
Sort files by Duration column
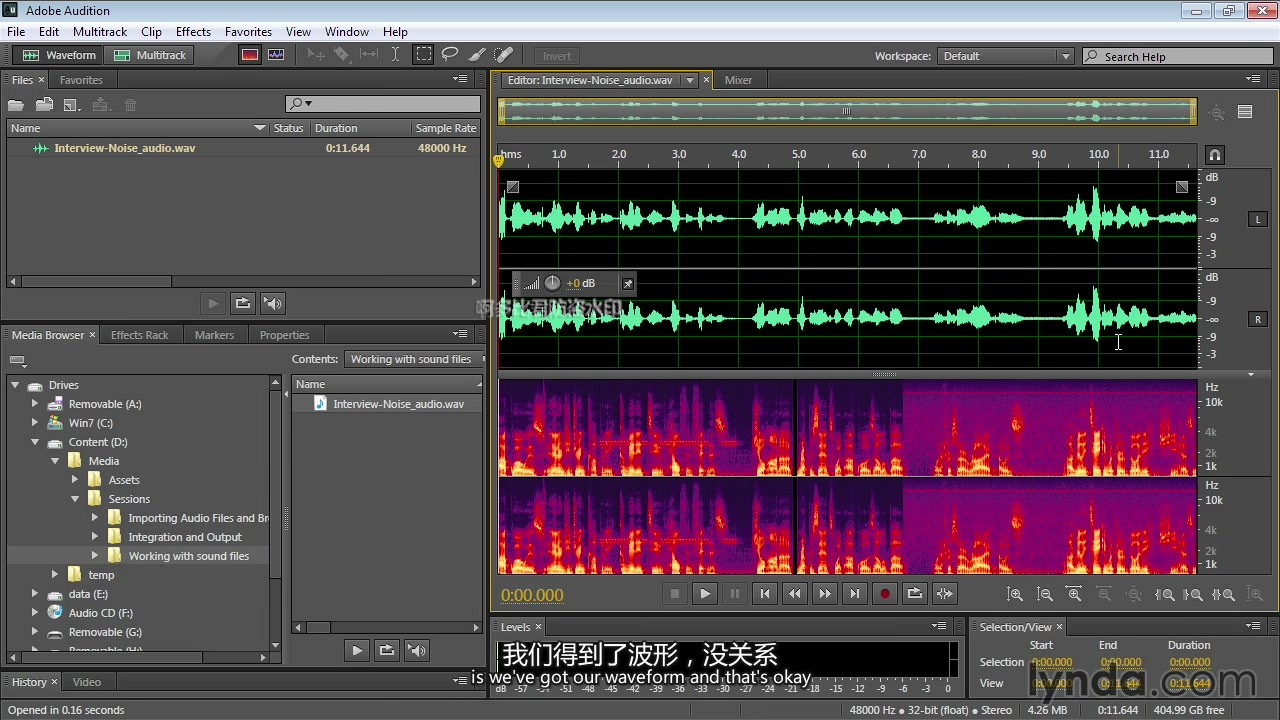336,128
